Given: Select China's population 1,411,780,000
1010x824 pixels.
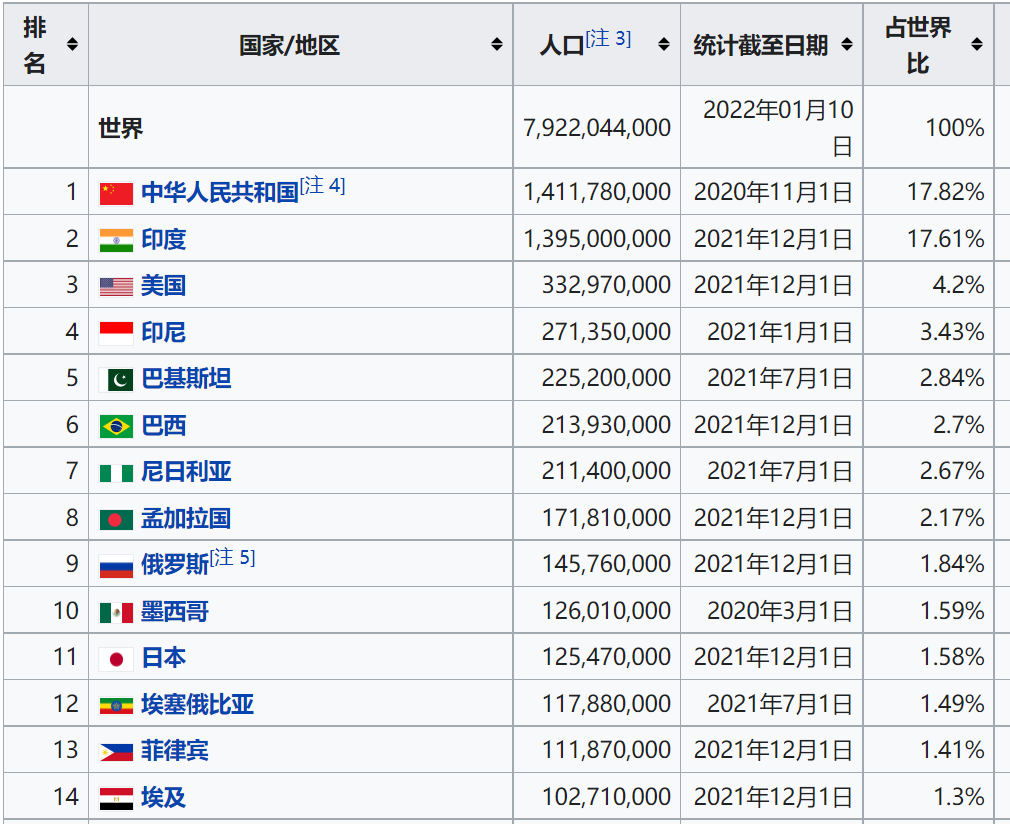Looking at the screenshot, I should (x=597, y=192).
